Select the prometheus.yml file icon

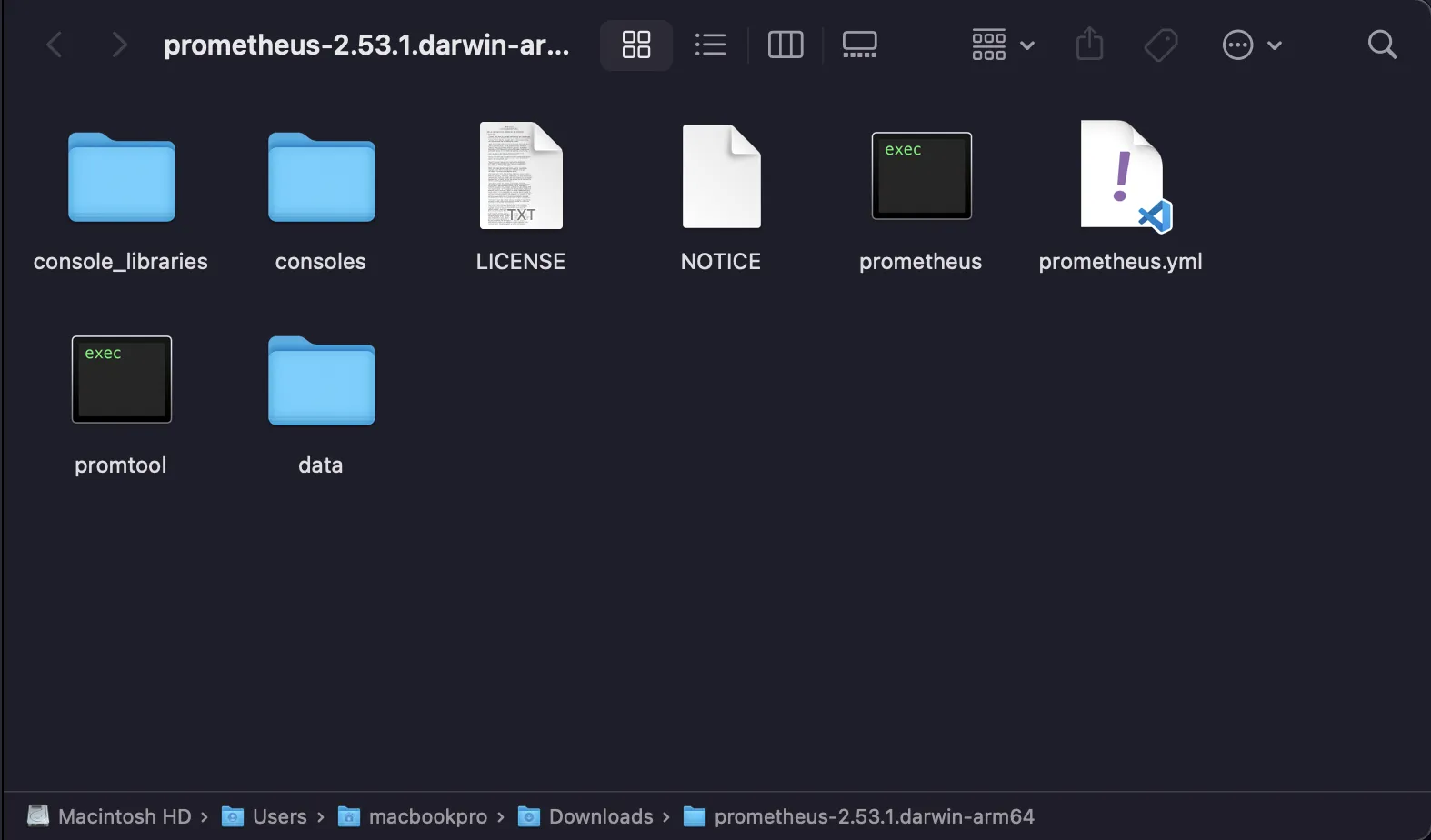(x=1126, y=176)
